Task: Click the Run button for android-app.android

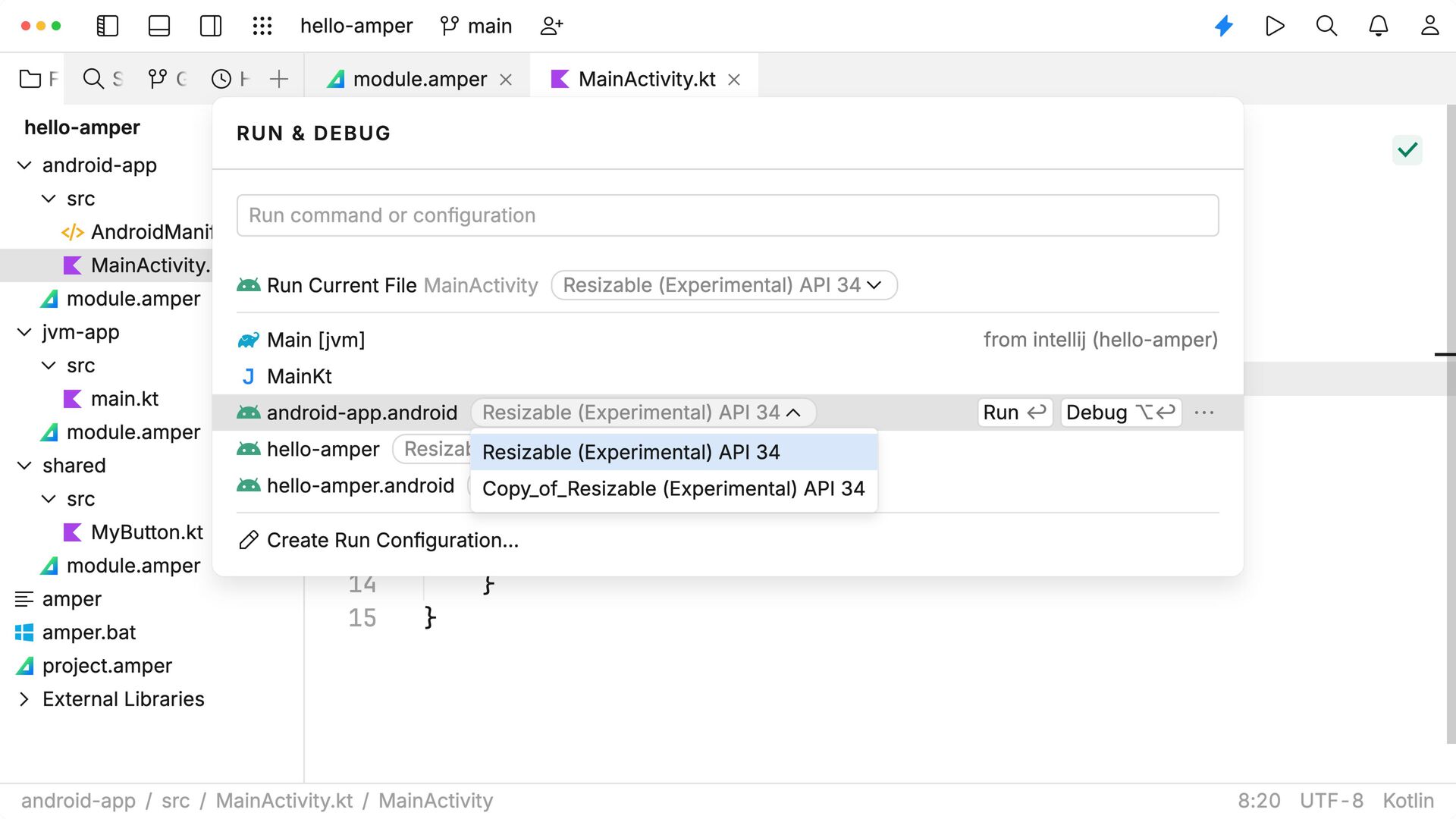Action: 1015,413
